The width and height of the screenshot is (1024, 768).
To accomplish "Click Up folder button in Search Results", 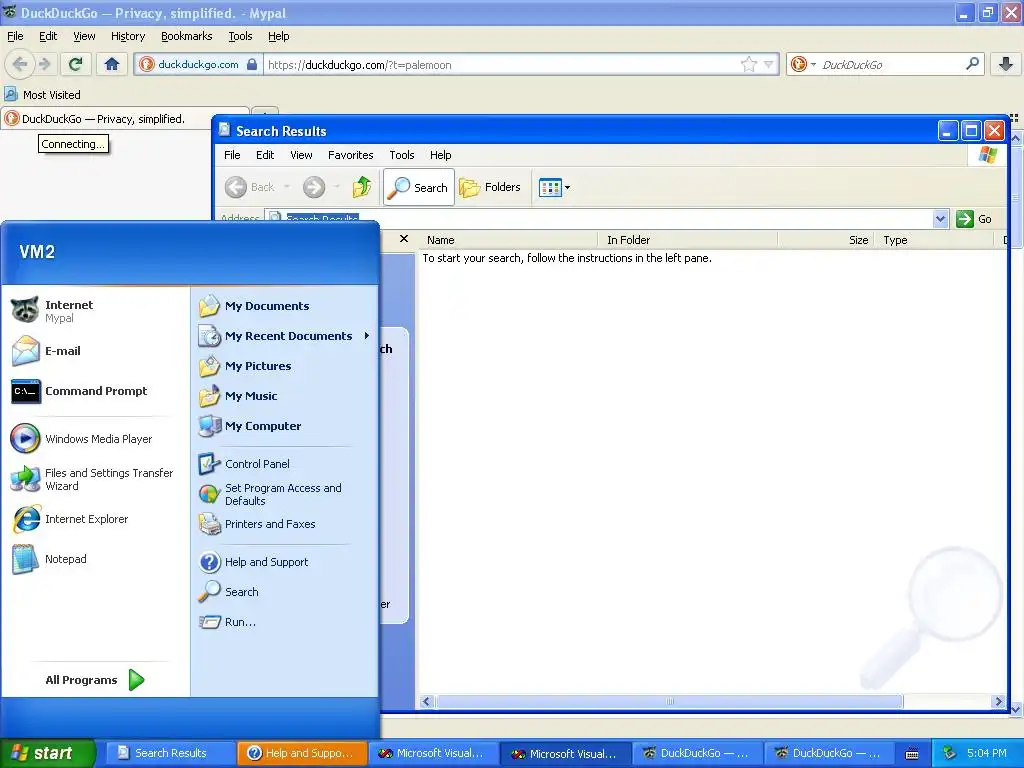I will click(x=362, y=187).
